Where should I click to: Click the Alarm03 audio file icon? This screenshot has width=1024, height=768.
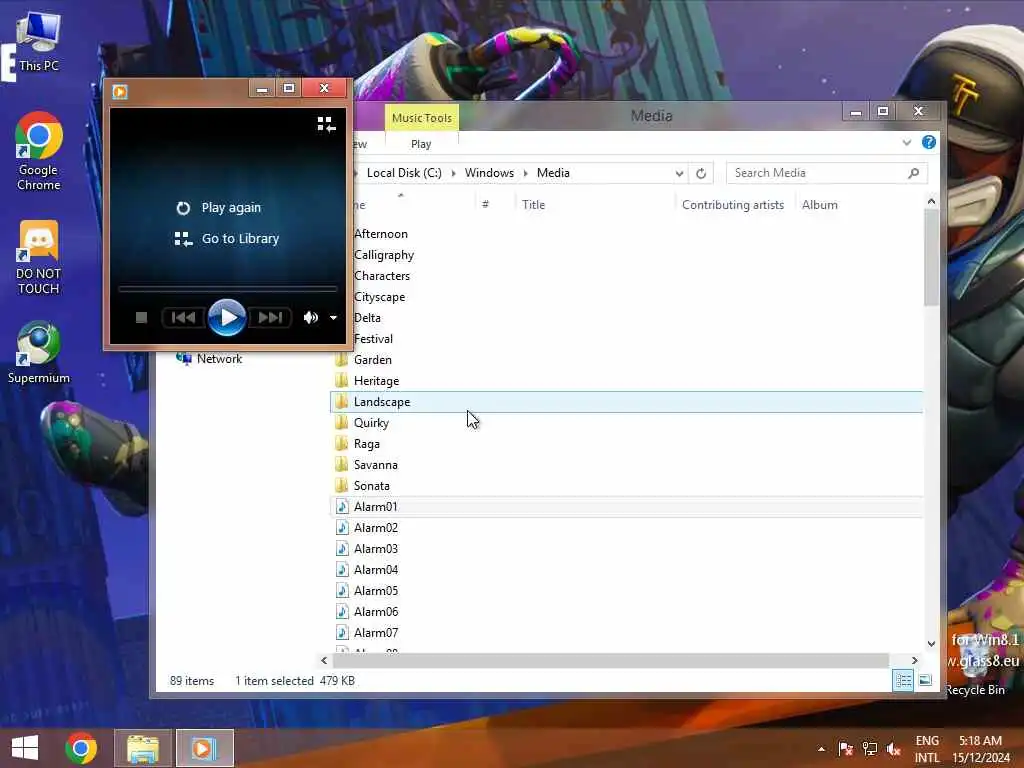[x=342, y=548]
